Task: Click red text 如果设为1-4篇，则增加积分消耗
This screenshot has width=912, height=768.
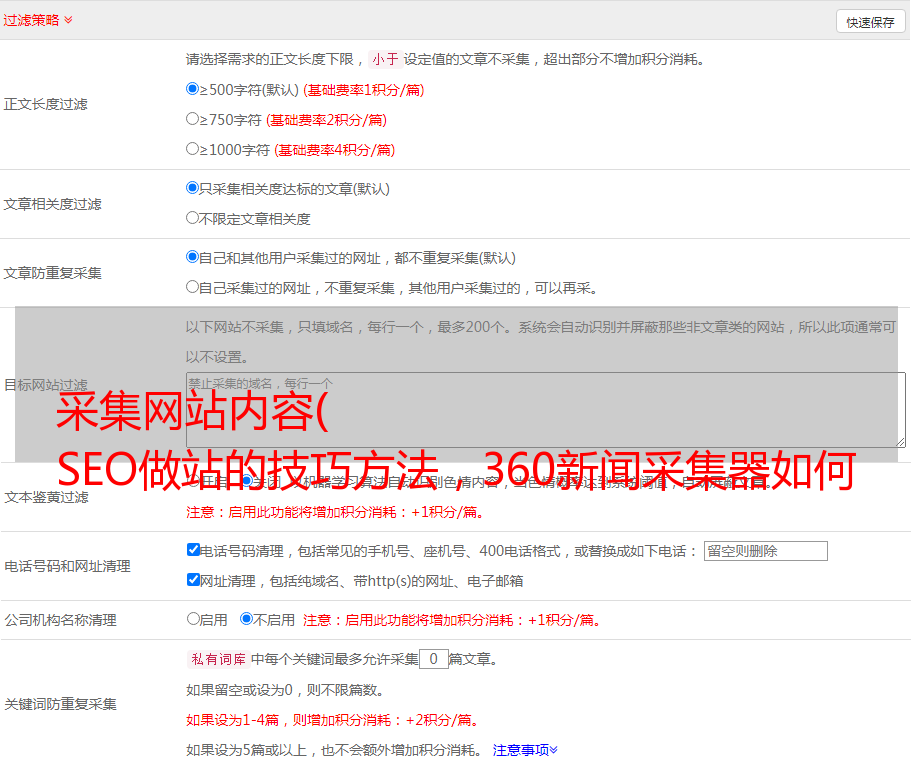Action: pyautogui.click(x=333, y=720)
